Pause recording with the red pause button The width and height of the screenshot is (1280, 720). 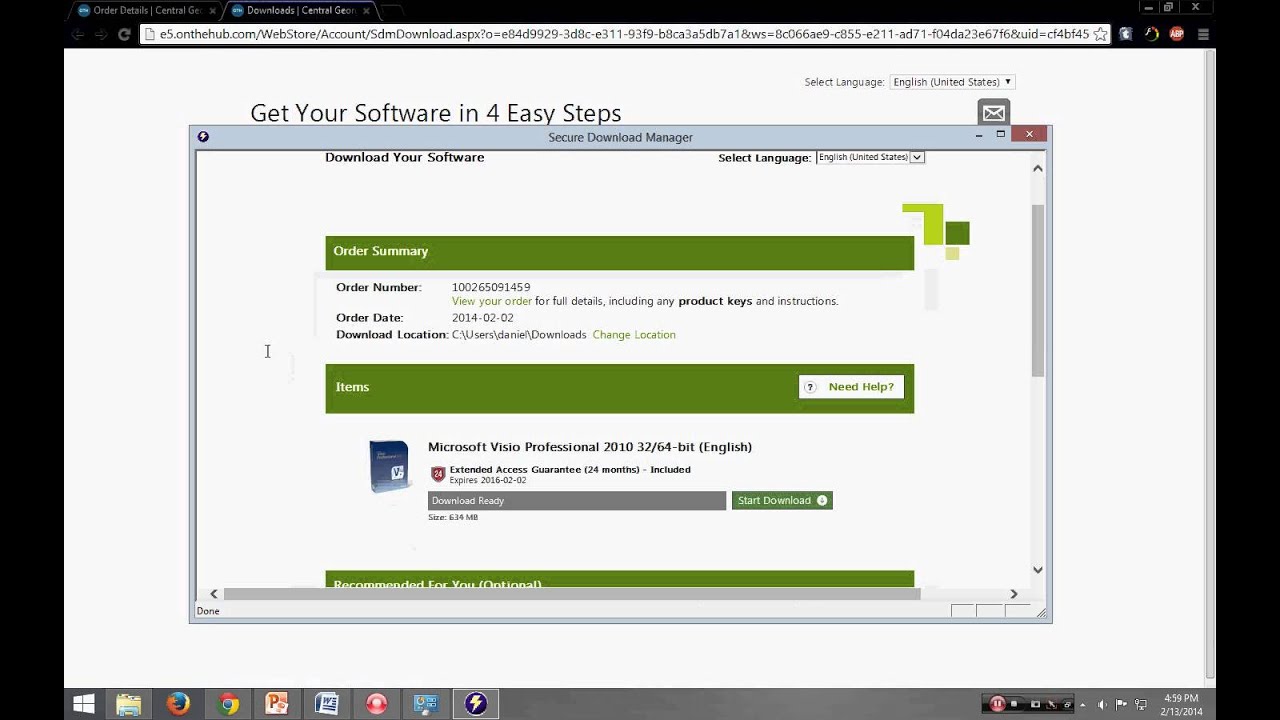997,704
